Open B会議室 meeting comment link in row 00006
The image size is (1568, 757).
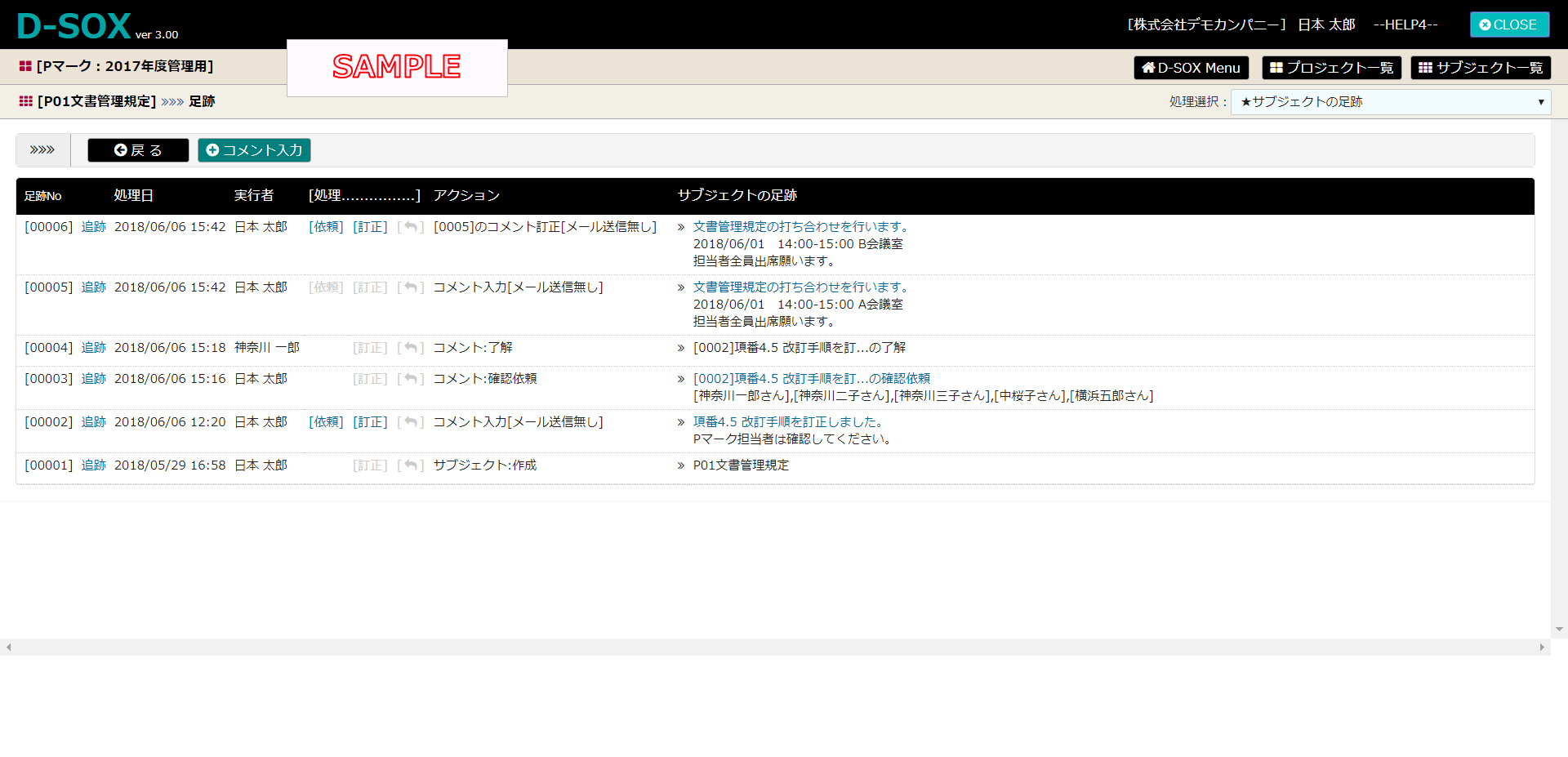(803, 227)
